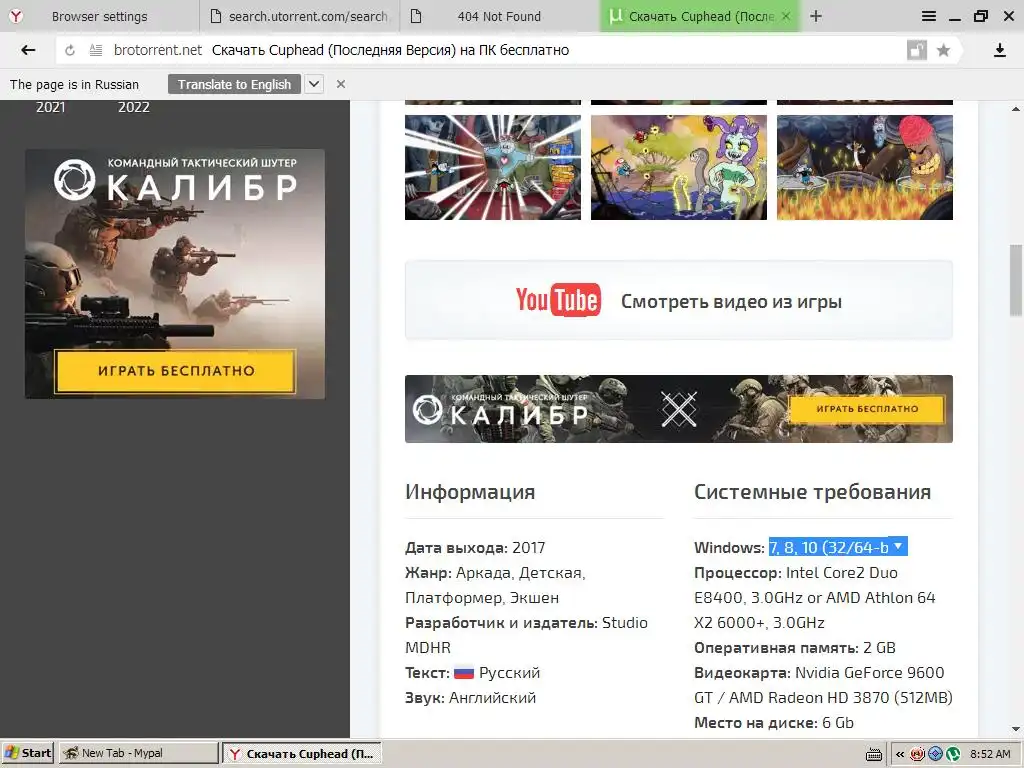Open the browser hamburger menu

pos(929,16)
